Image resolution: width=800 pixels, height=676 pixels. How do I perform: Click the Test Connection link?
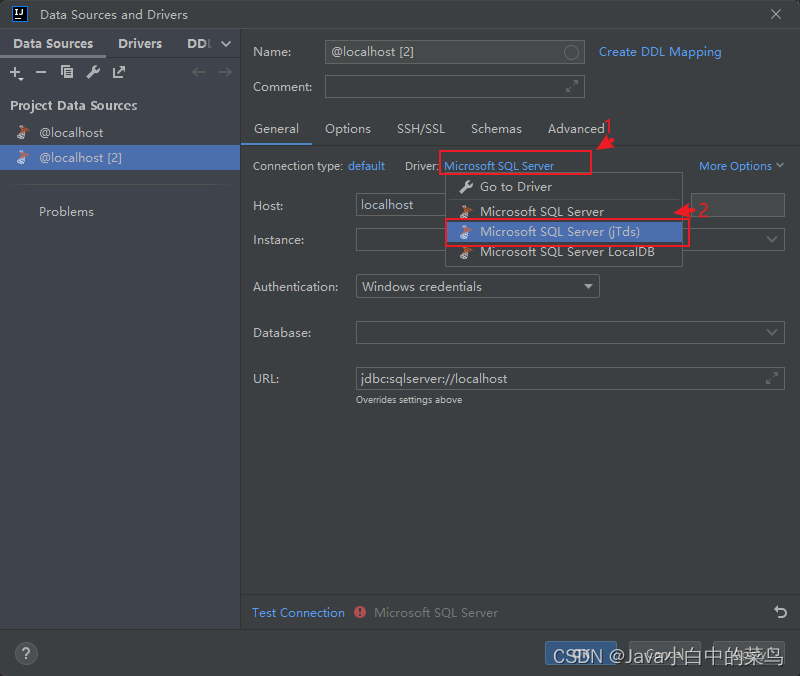pos(297,612)
